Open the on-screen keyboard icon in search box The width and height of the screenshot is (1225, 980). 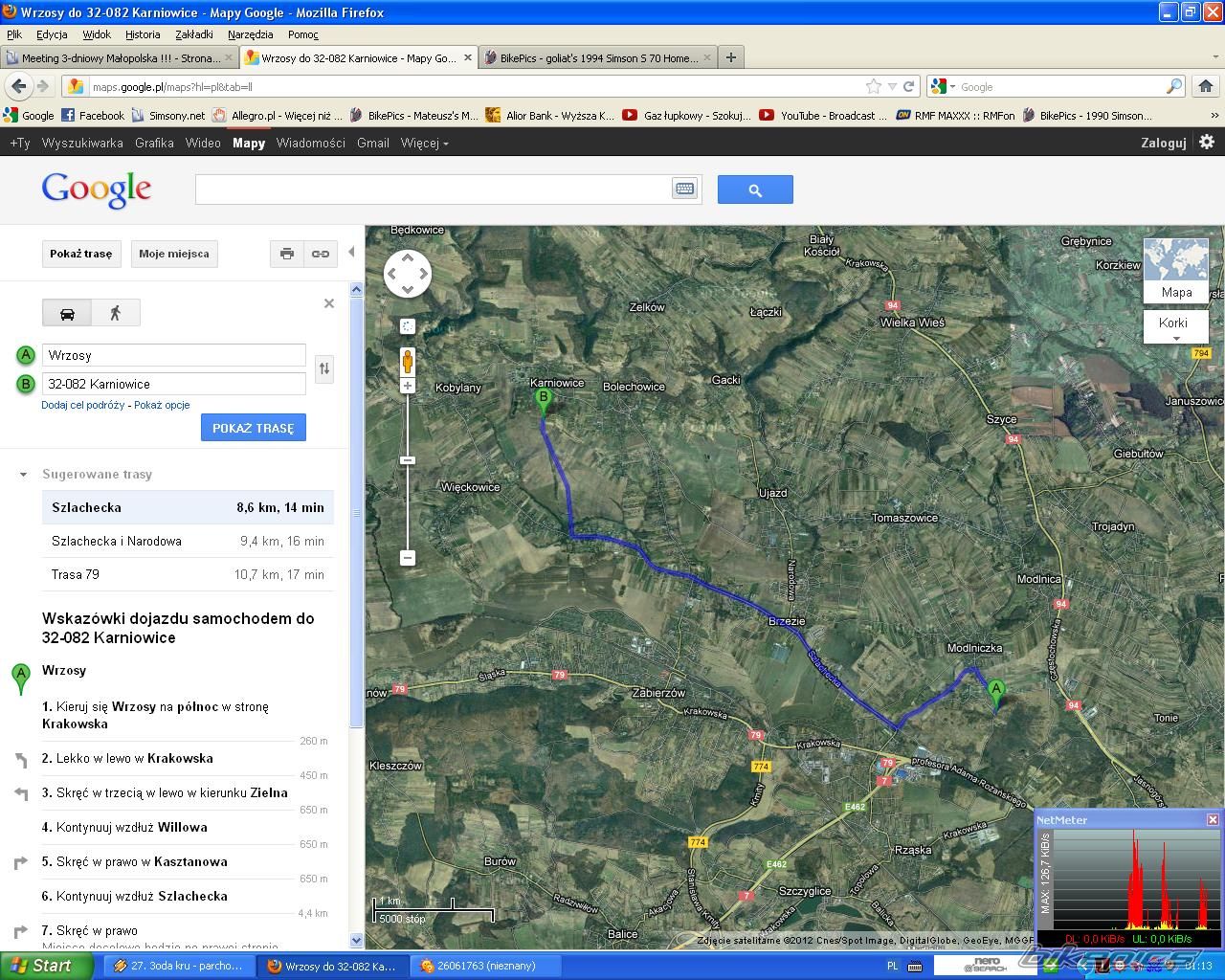pyautogui.click(x=684, y=189)
